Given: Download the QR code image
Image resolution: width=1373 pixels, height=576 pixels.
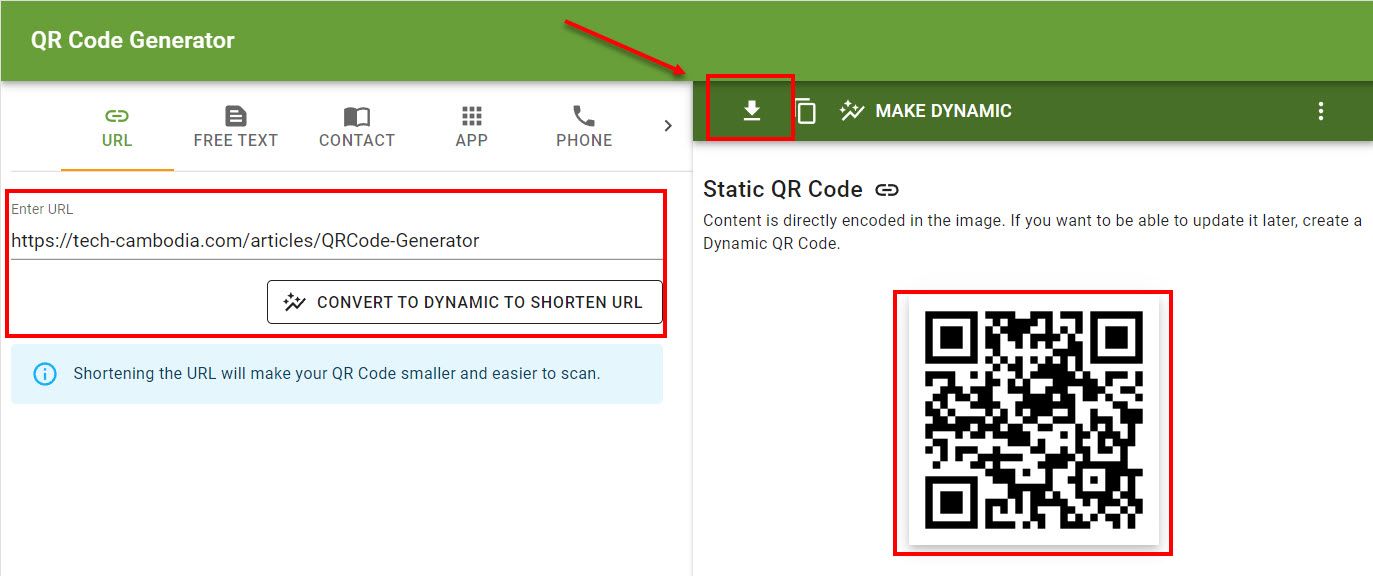Looking at the screenshot, I should tap(752, 111).
